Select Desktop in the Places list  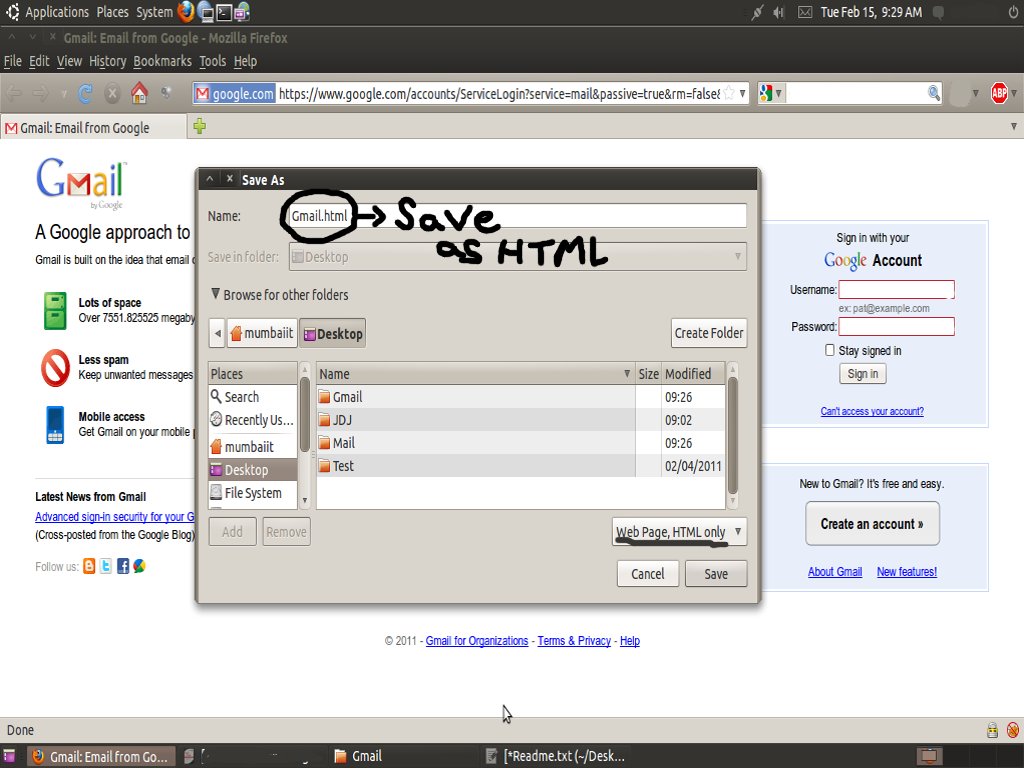252,470
